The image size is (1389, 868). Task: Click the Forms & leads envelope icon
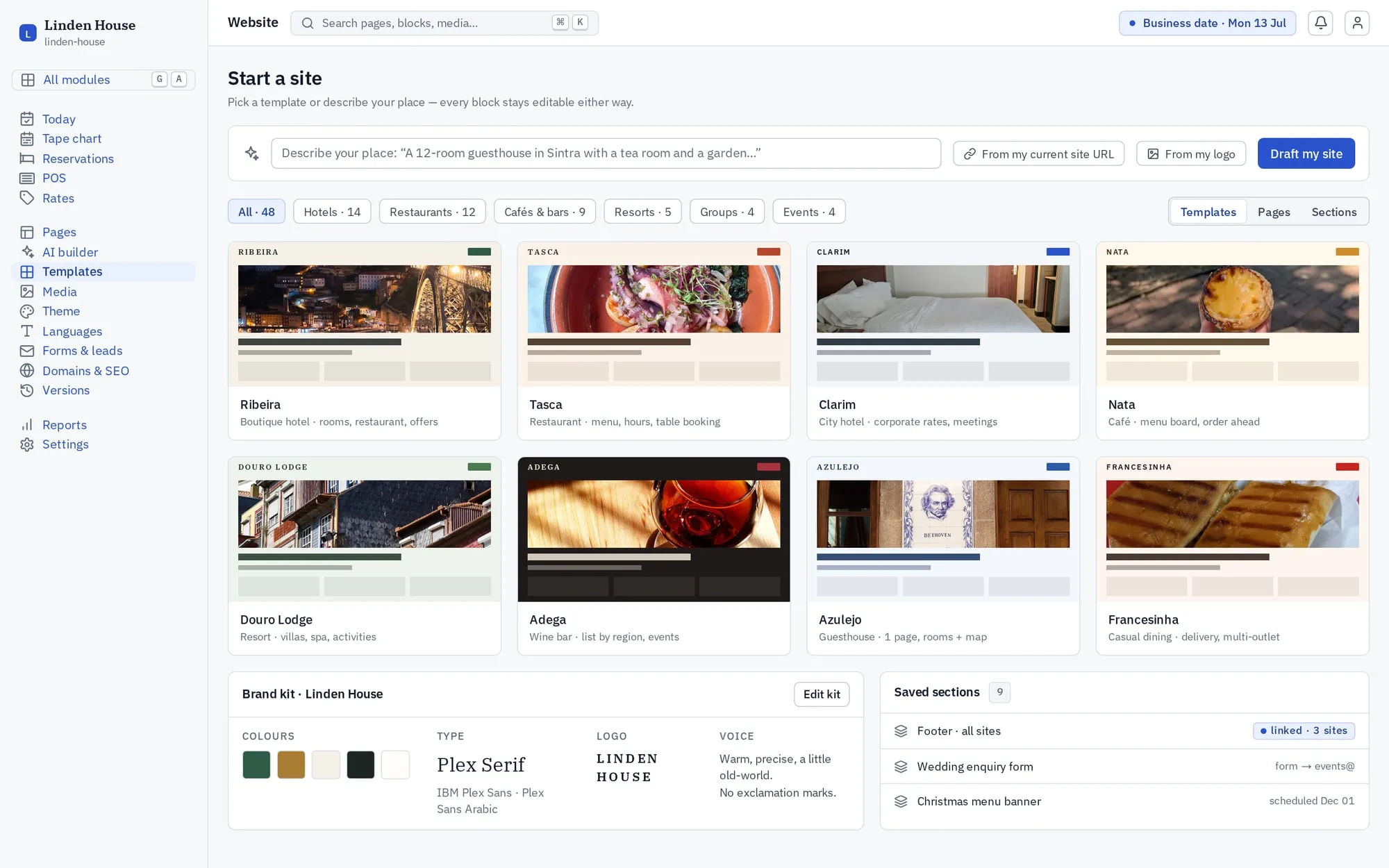pyautogui.click(x=27, y=351)
